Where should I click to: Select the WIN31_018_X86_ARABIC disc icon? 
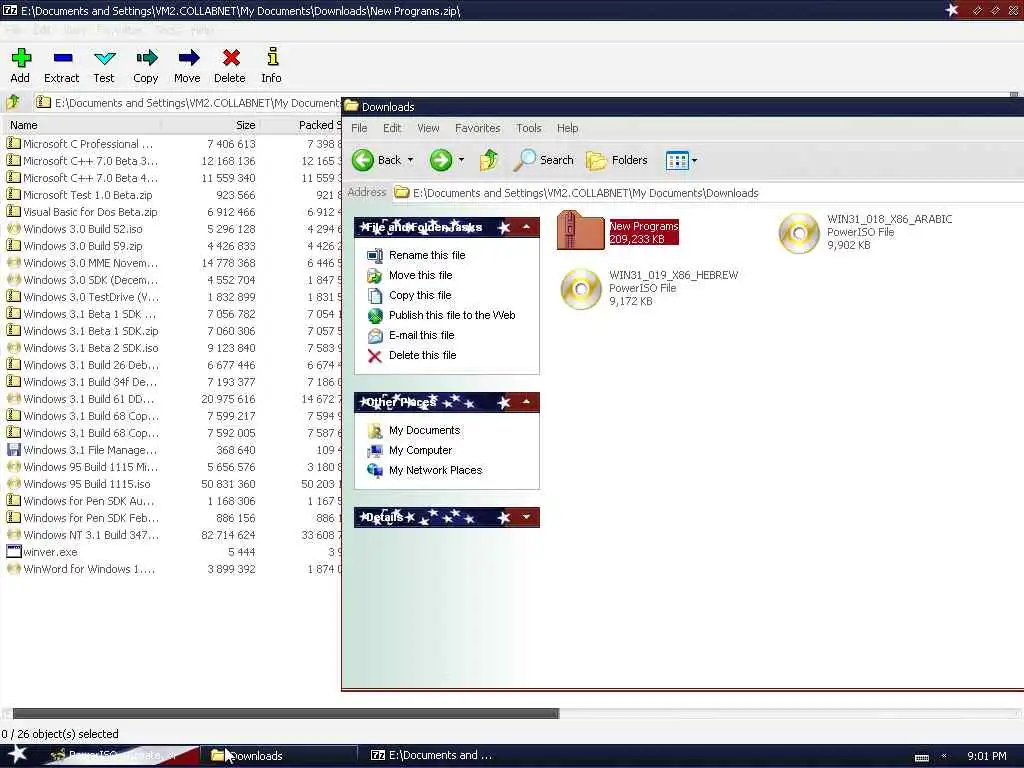pyautogui.click(x=799, y=233)
